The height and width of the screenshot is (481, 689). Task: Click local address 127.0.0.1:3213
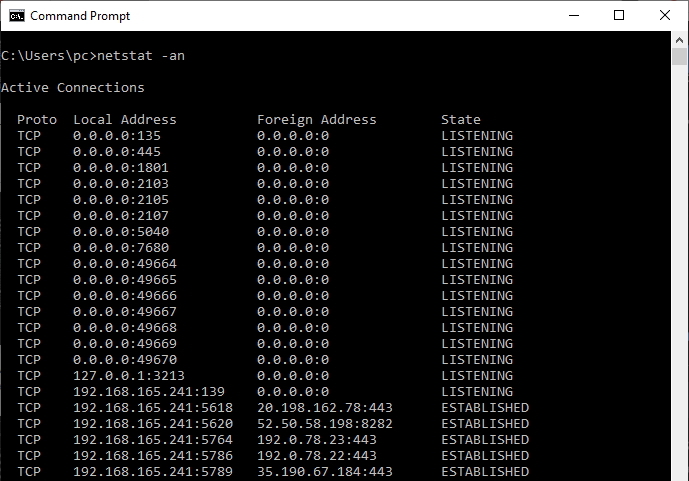tap(129, 376)
